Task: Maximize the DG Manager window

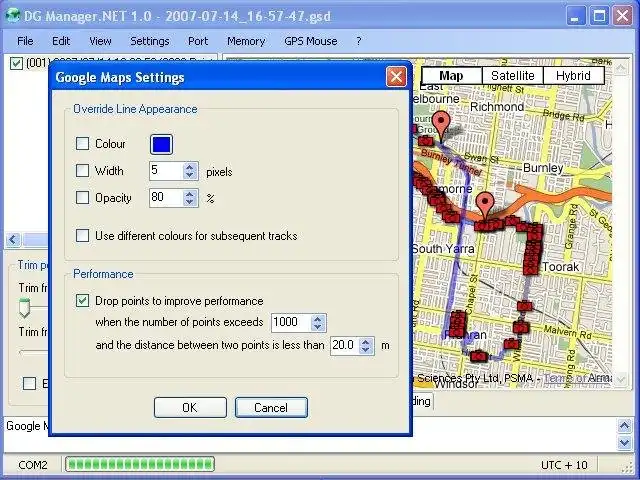Action: pyautogui.click(x=599, y=16)
